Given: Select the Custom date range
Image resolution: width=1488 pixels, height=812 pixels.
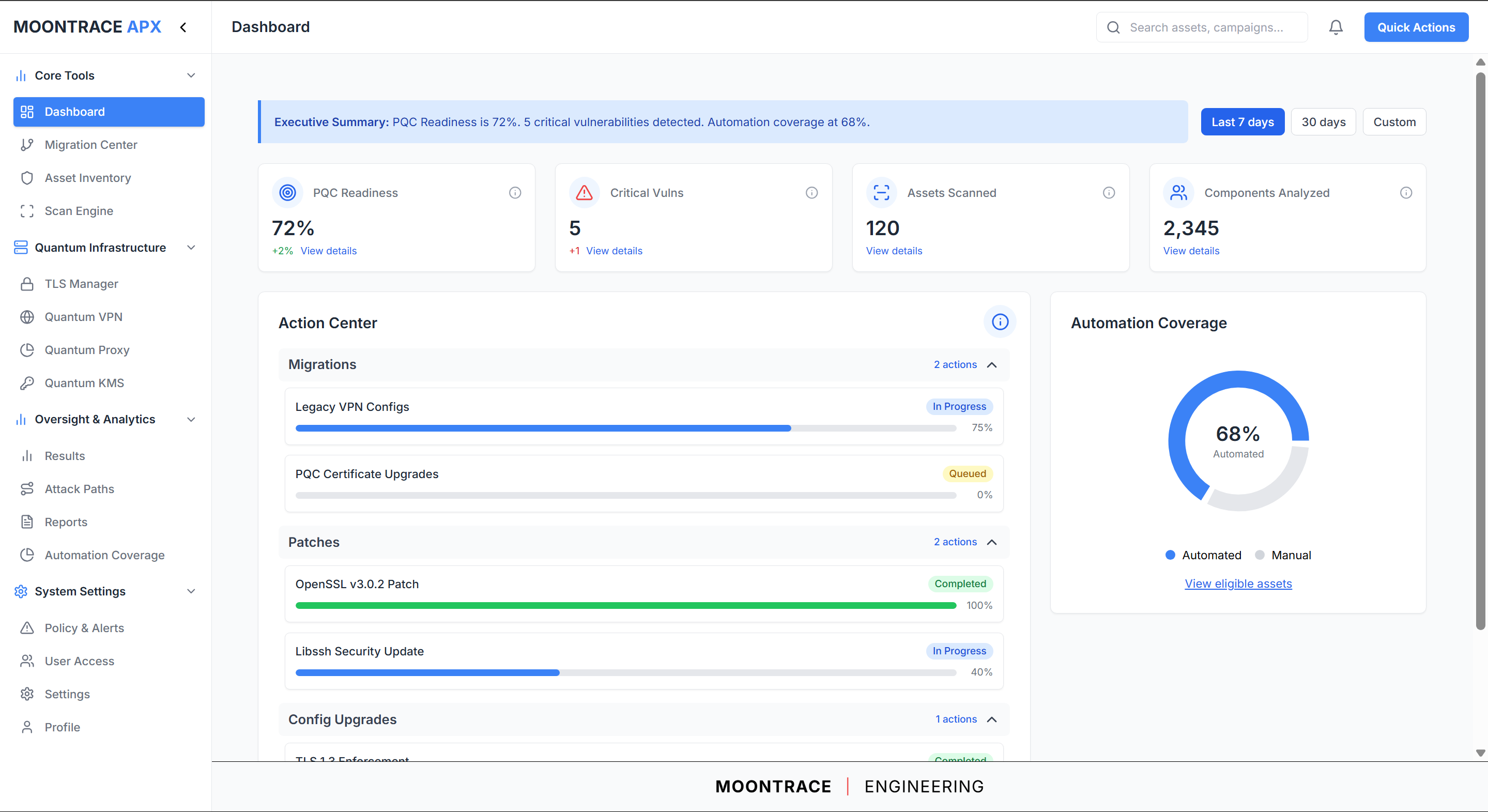Looking at the screenshot, I should pos(1394,122).
